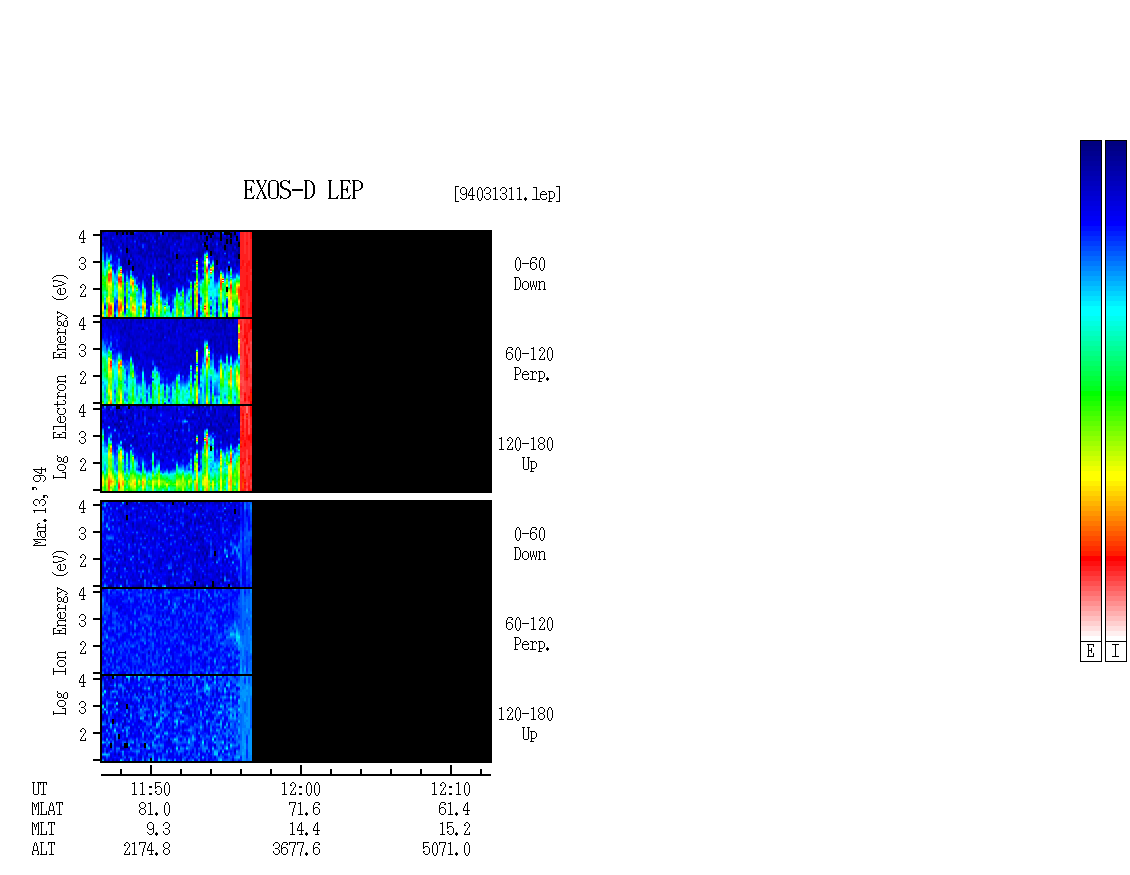Click the electron 0-60 Down spectrogram panel
Viewport: 1130px width, 875px height.
pos(296,274)
